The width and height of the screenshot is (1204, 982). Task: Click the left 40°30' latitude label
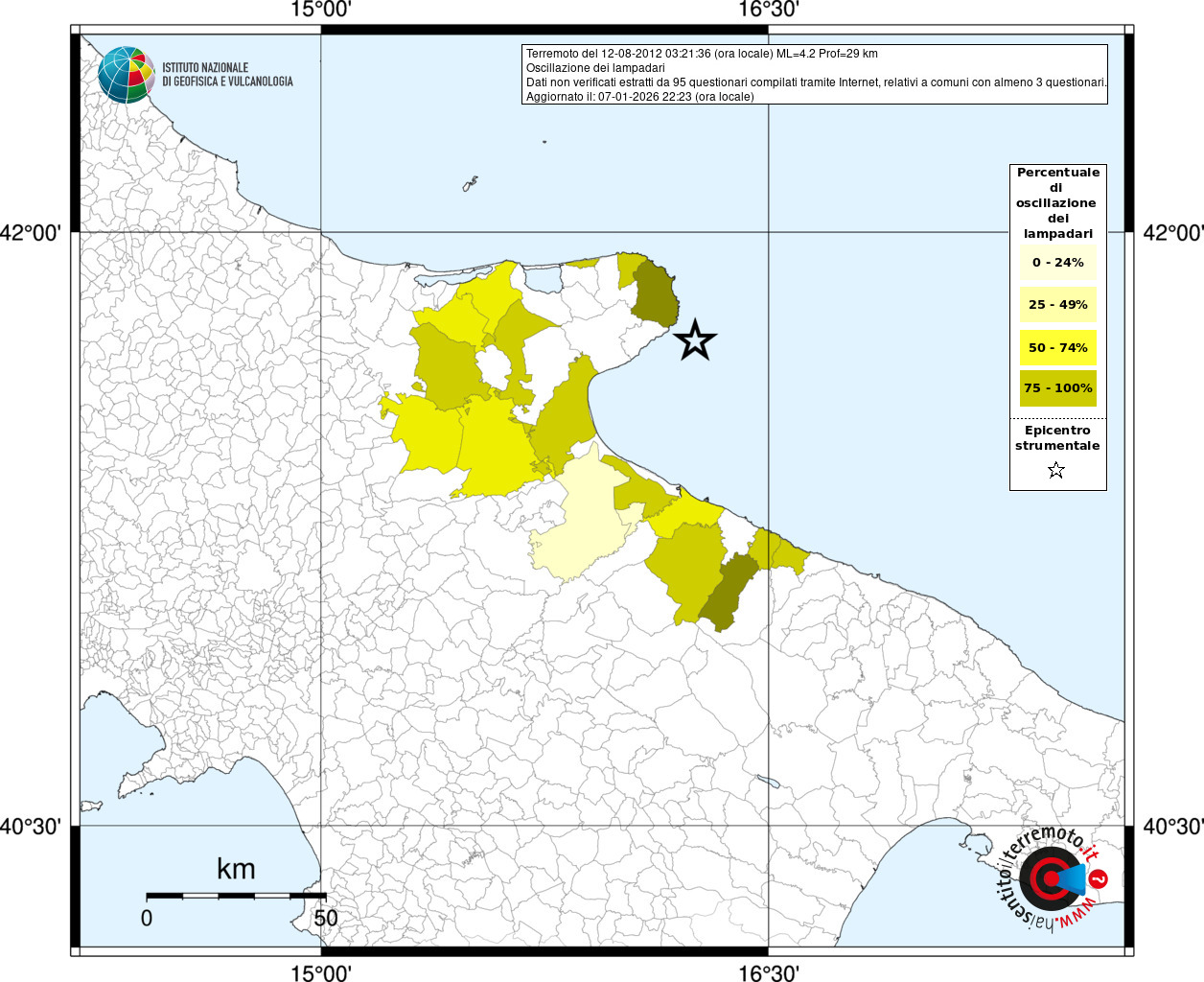coord(31,826)
